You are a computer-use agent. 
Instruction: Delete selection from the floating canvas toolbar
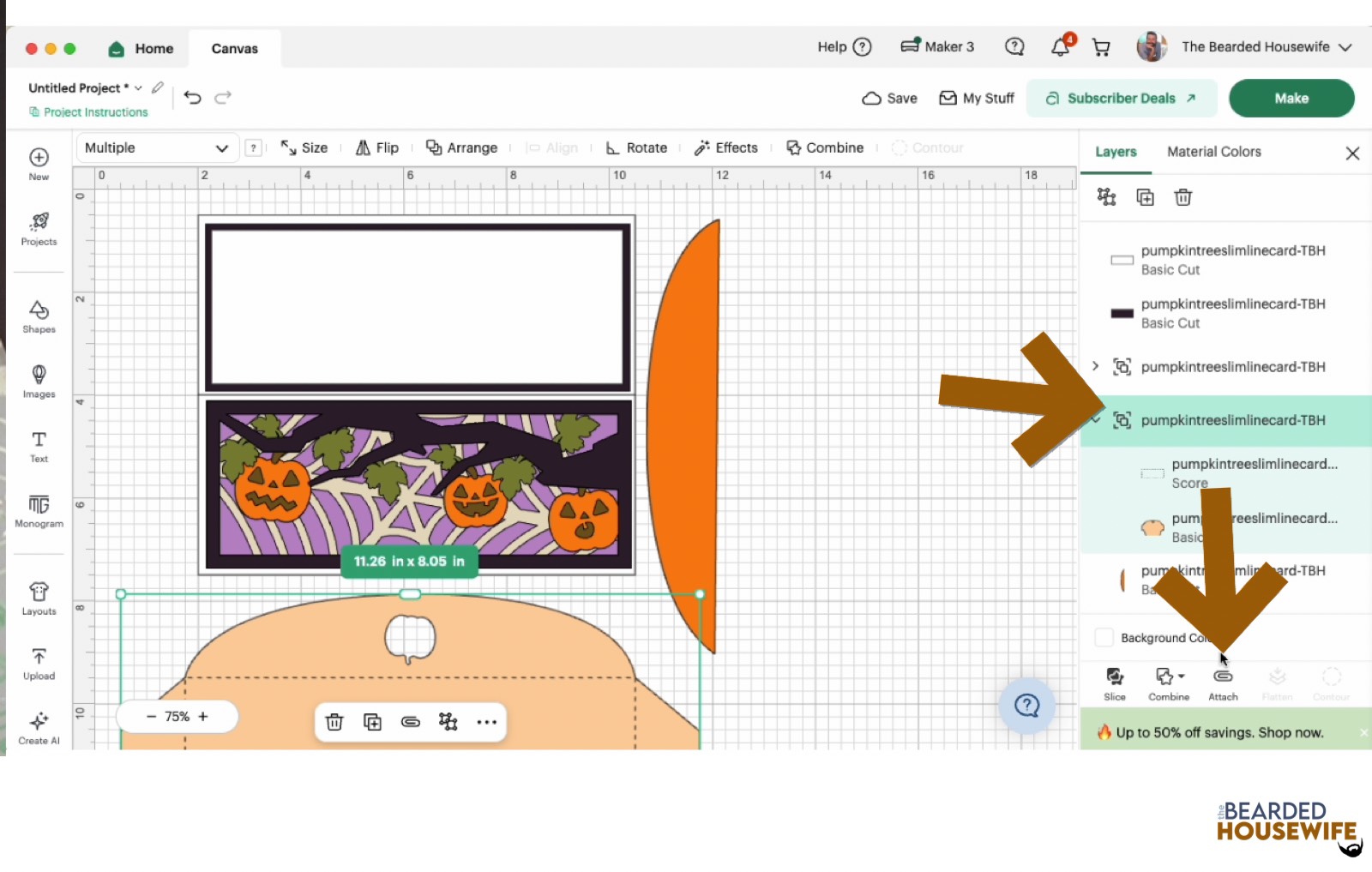coord(334,722)
